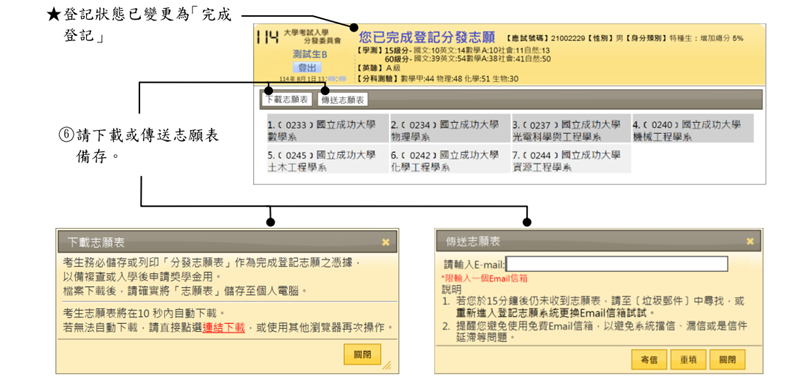Click the 連結下載 red link

click(223, 328)
